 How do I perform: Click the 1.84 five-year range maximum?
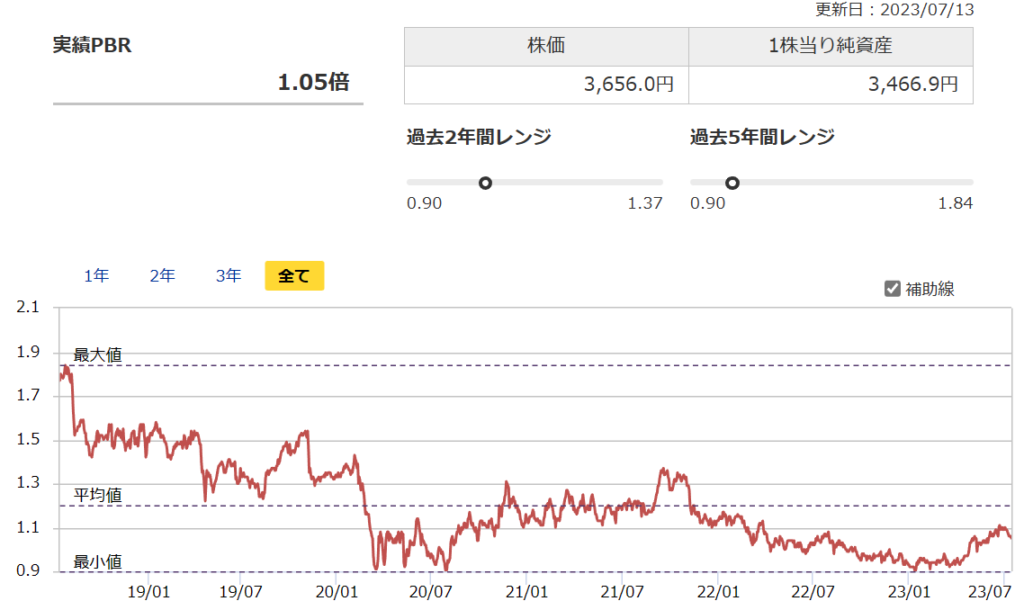click(955, 203)
